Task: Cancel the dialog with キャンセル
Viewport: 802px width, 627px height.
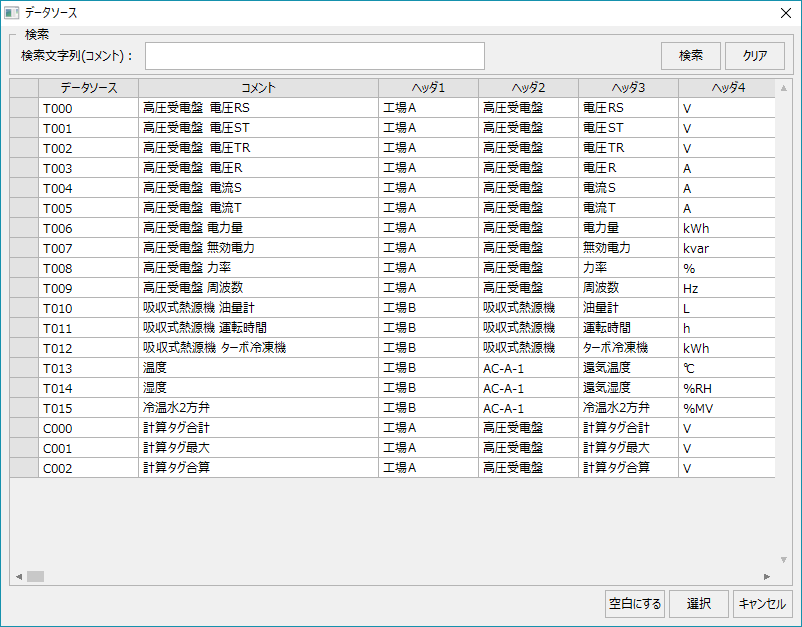Action: (763, 604)
